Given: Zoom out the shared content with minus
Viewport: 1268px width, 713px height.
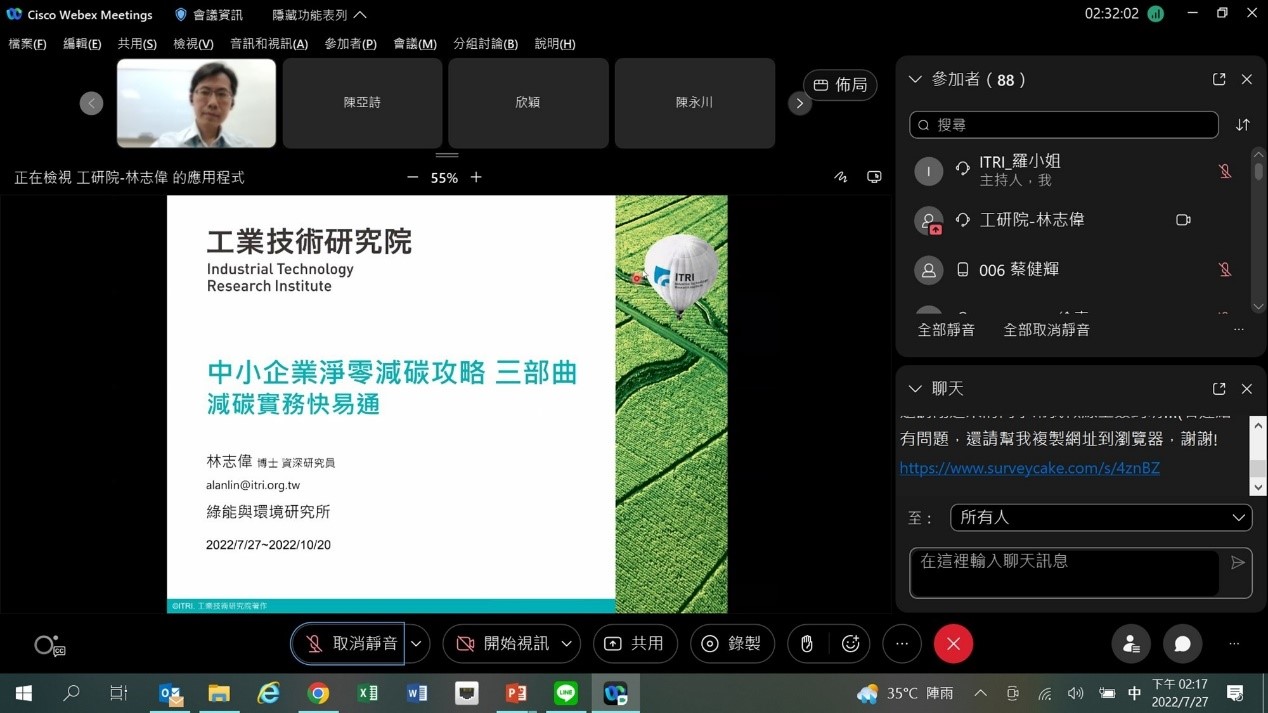Looking at the screenshot, I should coord(412,177).
